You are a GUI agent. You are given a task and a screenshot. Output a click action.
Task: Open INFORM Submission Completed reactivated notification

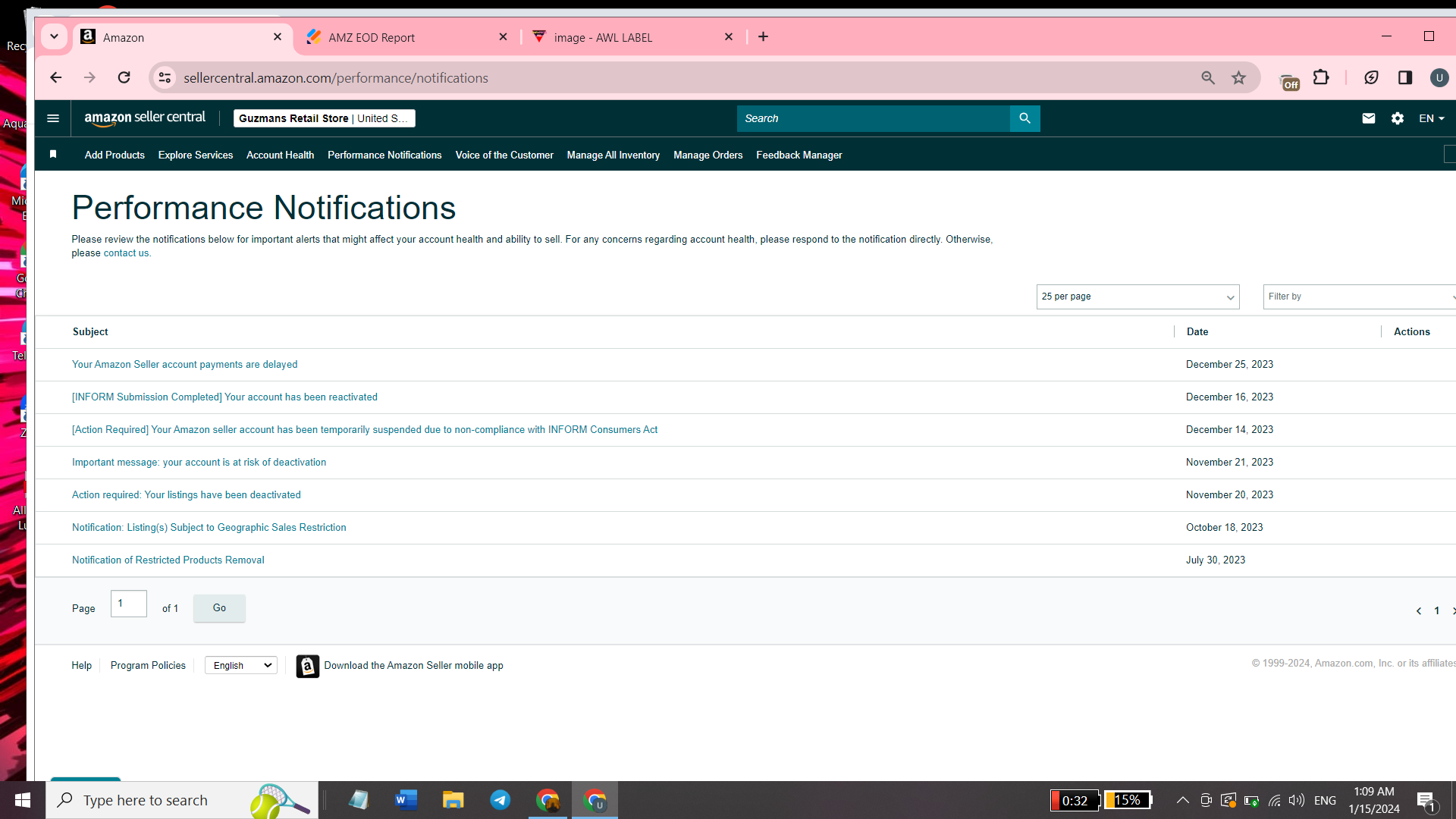[224, 397]
